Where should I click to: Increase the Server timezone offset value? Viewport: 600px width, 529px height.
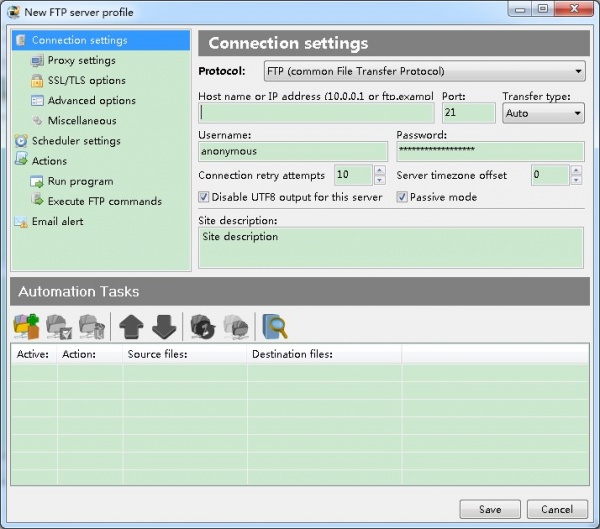coord(577,170)
